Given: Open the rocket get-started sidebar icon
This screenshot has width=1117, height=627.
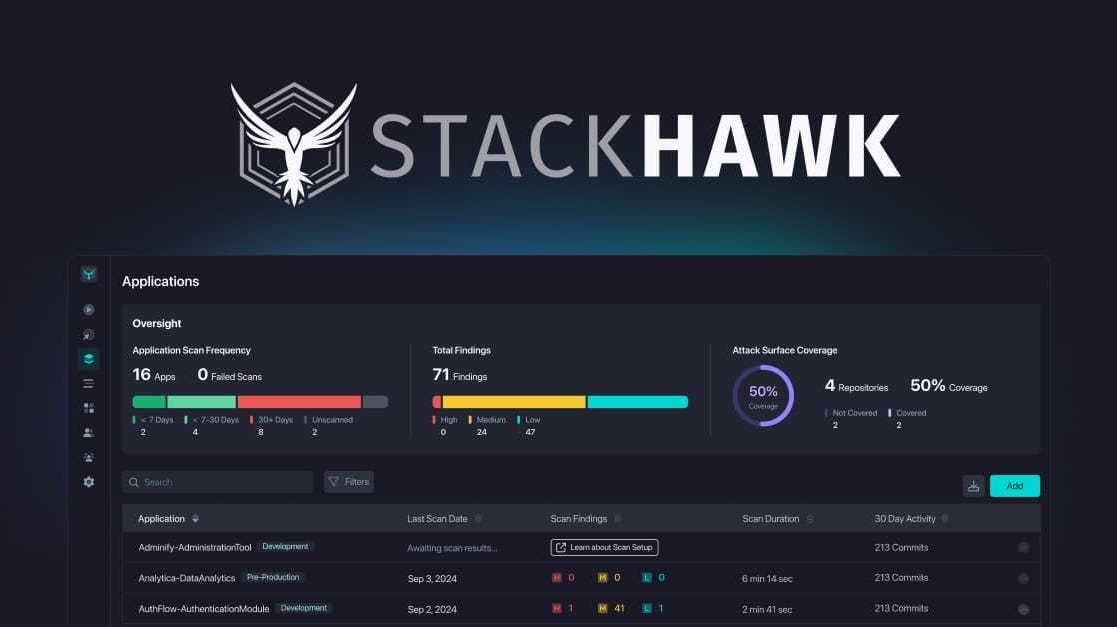Looking at the screenshot, I should click(88, 335).
